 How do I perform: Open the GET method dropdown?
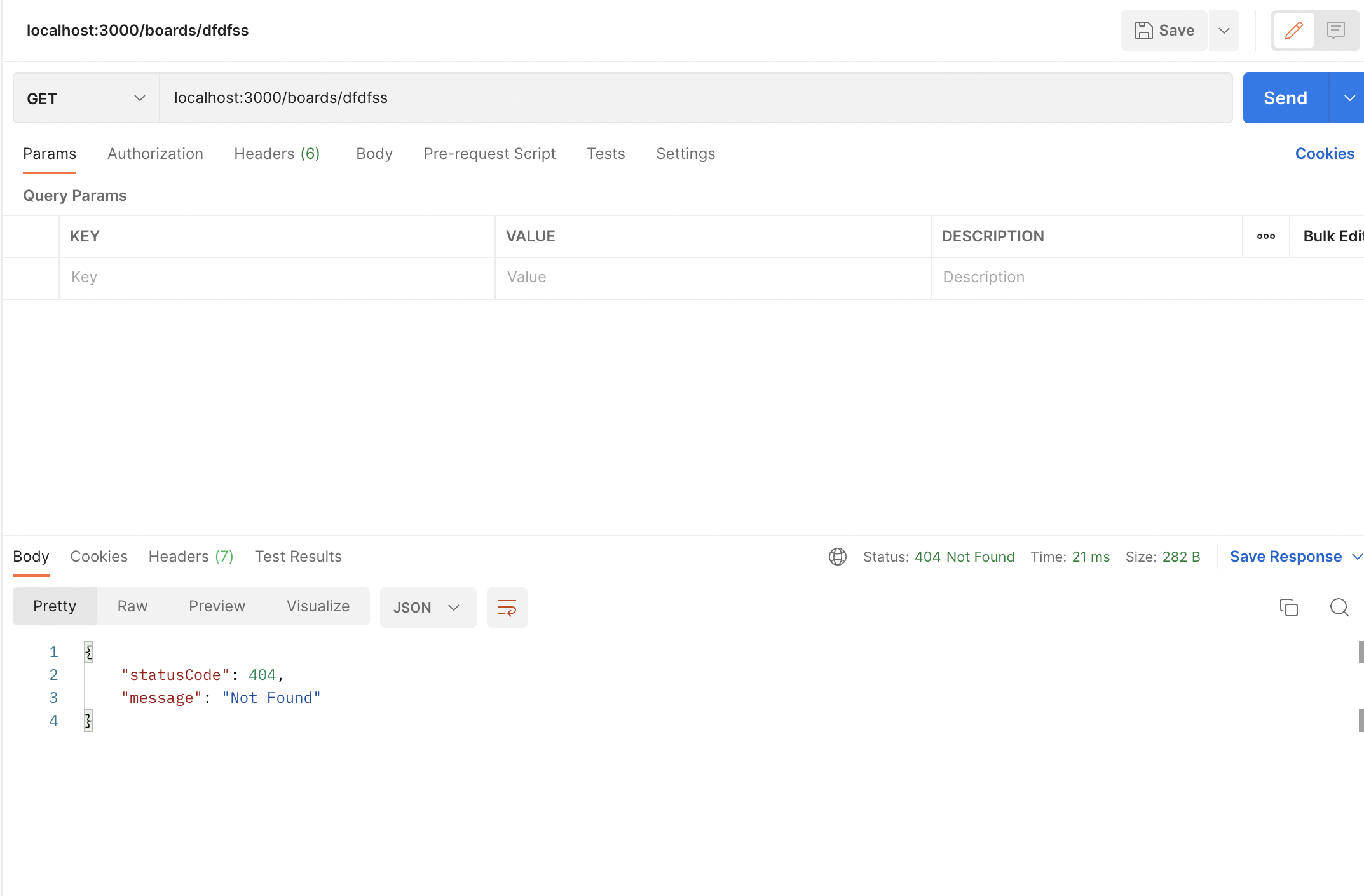click(86, 98)
